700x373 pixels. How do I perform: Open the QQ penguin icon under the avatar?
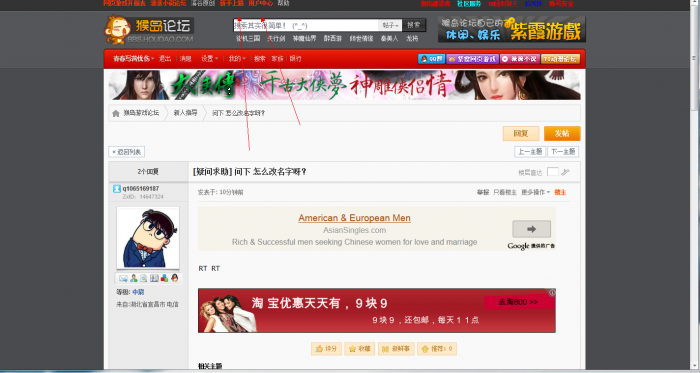pyautogui.click(x=175, y=278)
